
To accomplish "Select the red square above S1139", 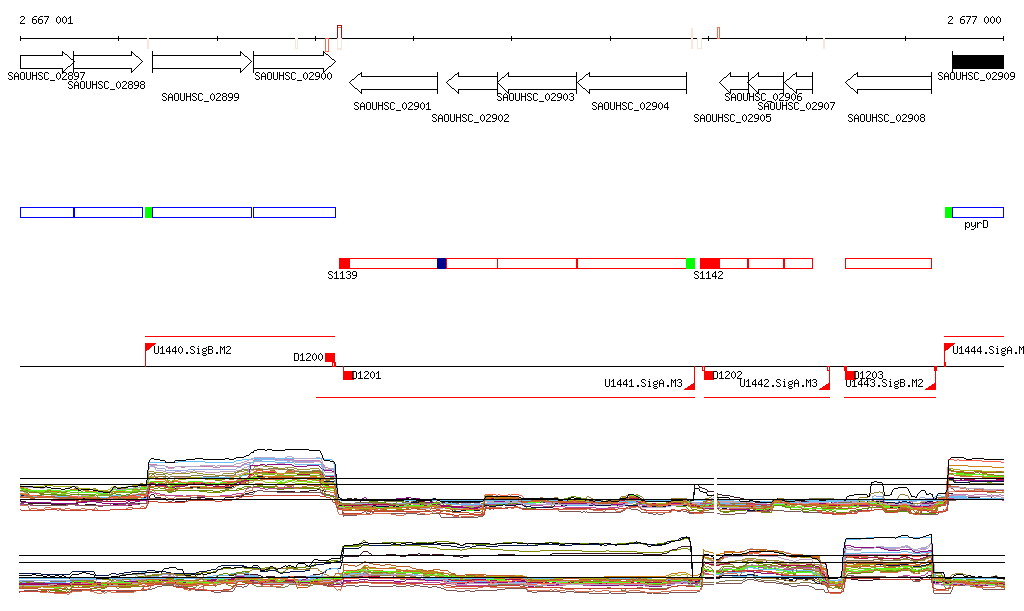I will click(344, 263).
